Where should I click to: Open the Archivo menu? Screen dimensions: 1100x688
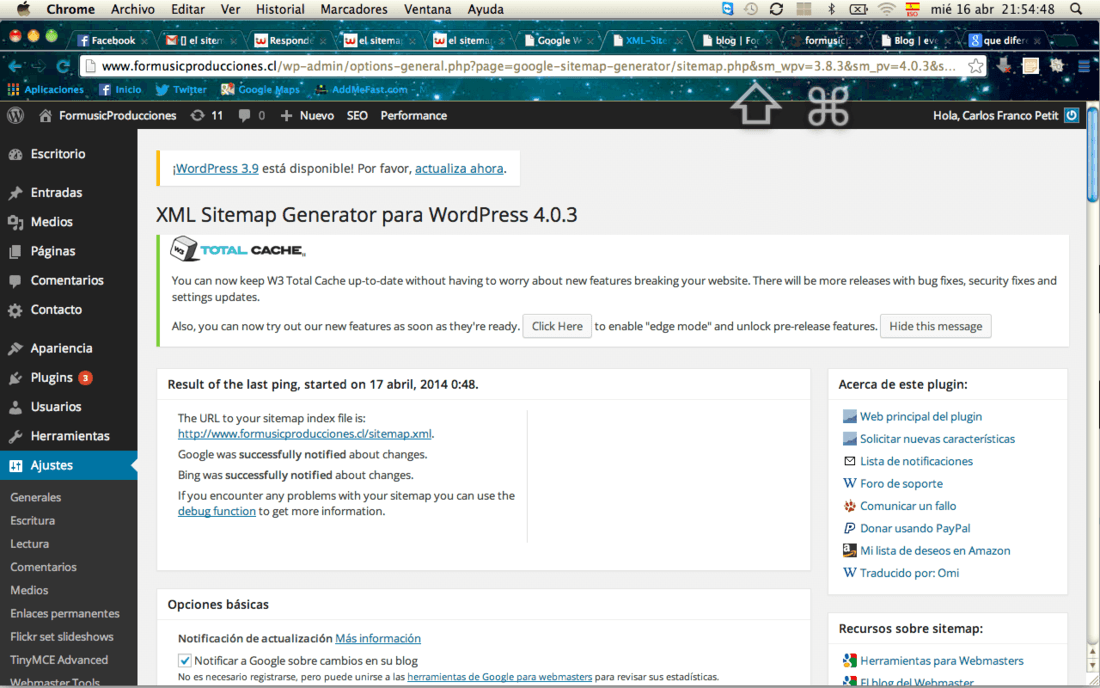[133, 9]
